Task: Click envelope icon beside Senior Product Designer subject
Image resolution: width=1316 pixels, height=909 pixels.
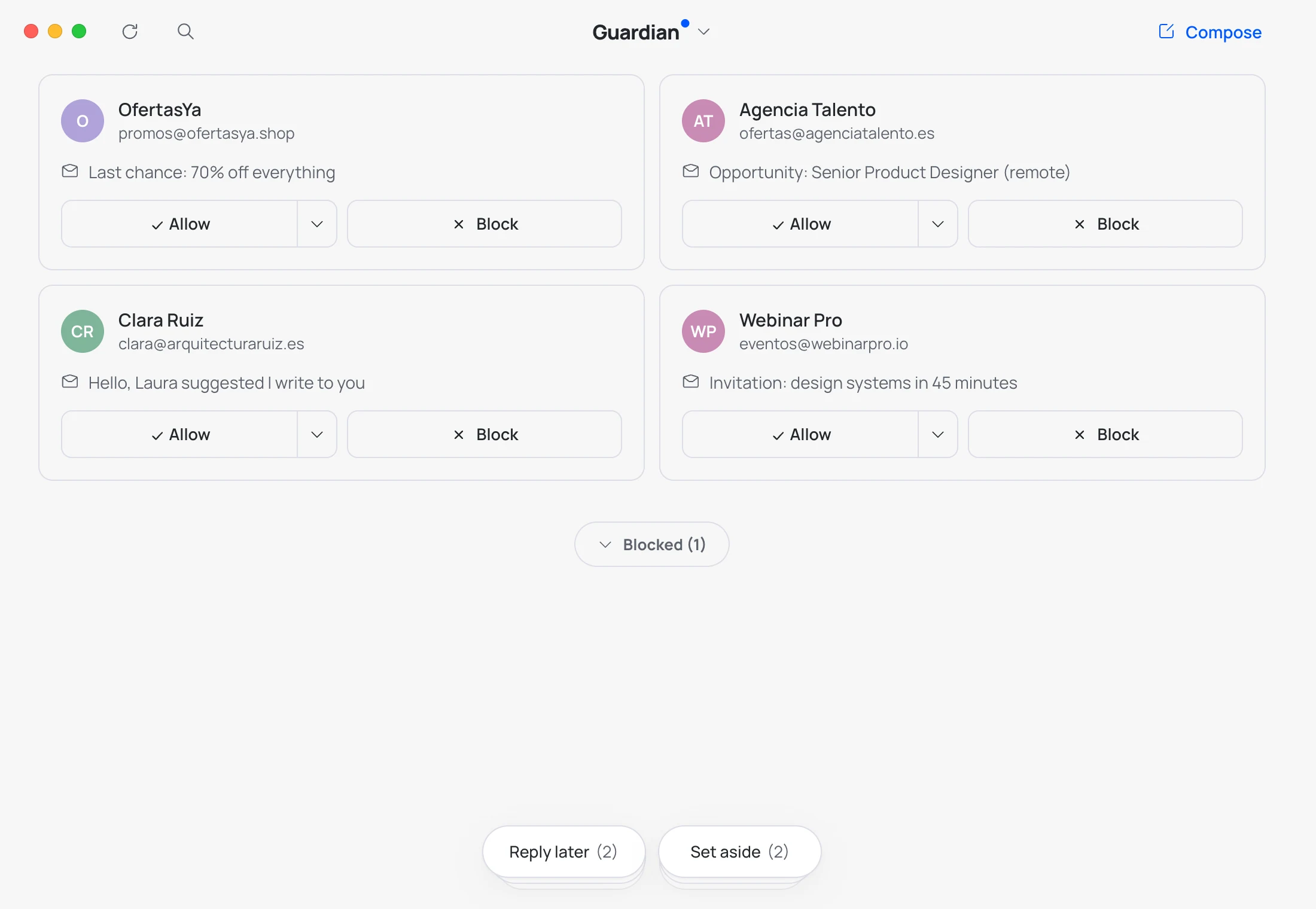Action: [x=691, y=172]
